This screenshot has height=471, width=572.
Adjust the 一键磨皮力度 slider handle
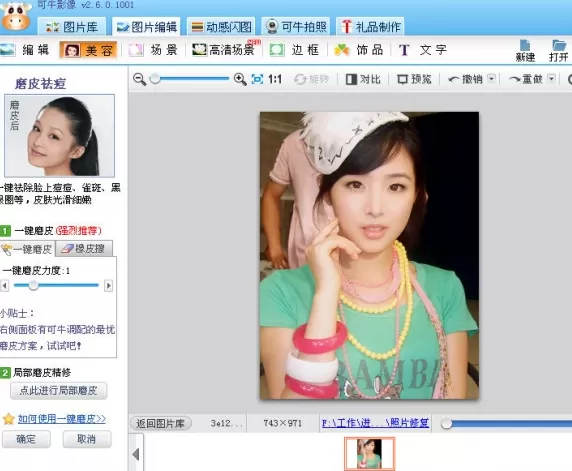[33, 285]
